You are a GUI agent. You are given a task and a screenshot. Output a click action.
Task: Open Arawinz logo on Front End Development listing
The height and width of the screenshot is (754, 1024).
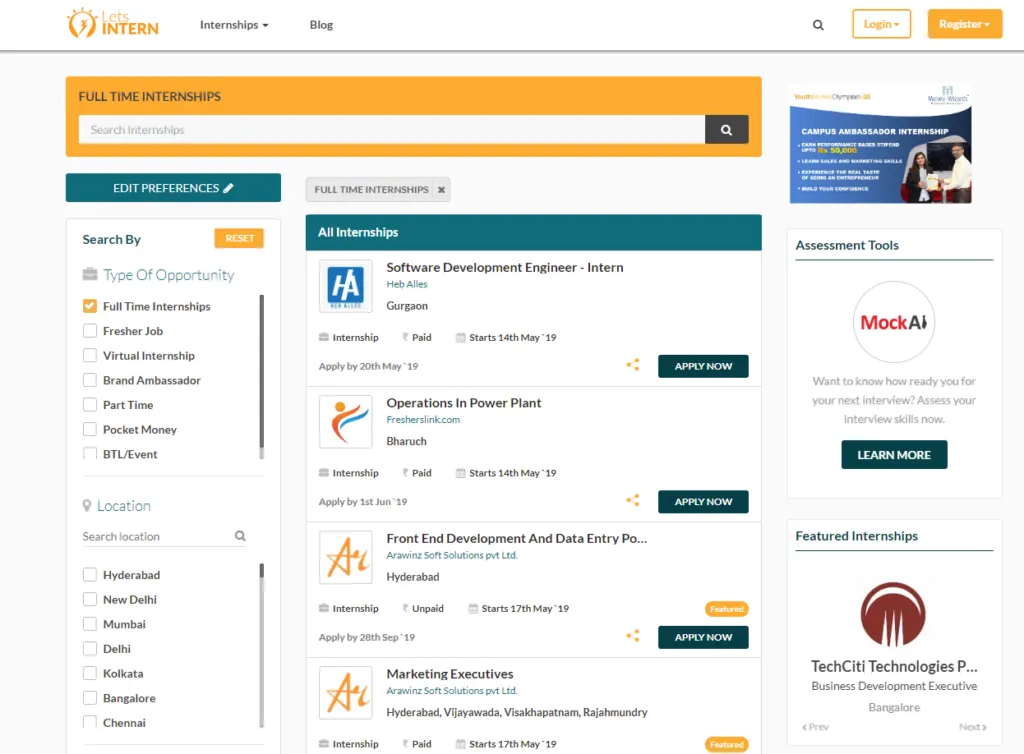pos(345,557)
